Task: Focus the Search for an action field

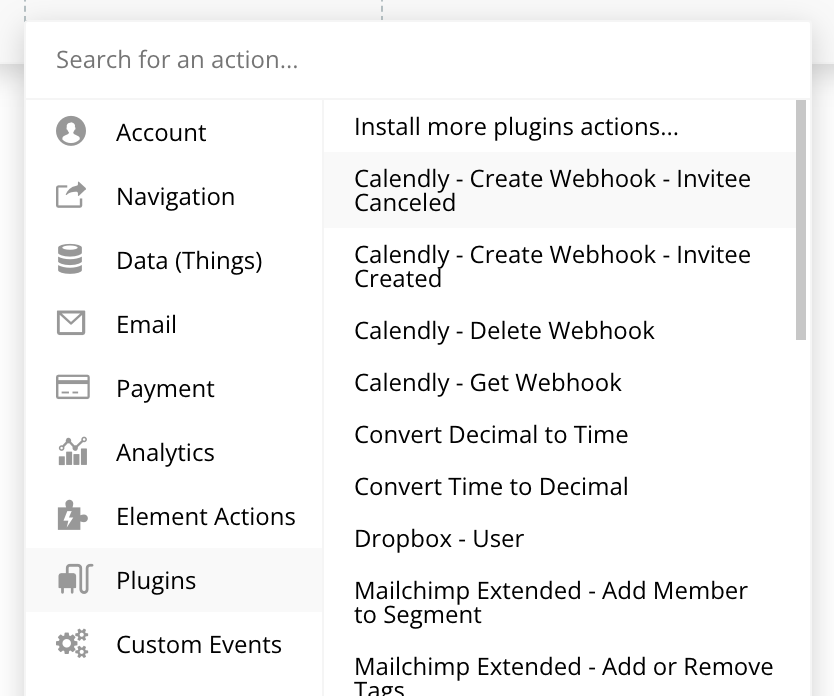Action: tap(418, 60)
